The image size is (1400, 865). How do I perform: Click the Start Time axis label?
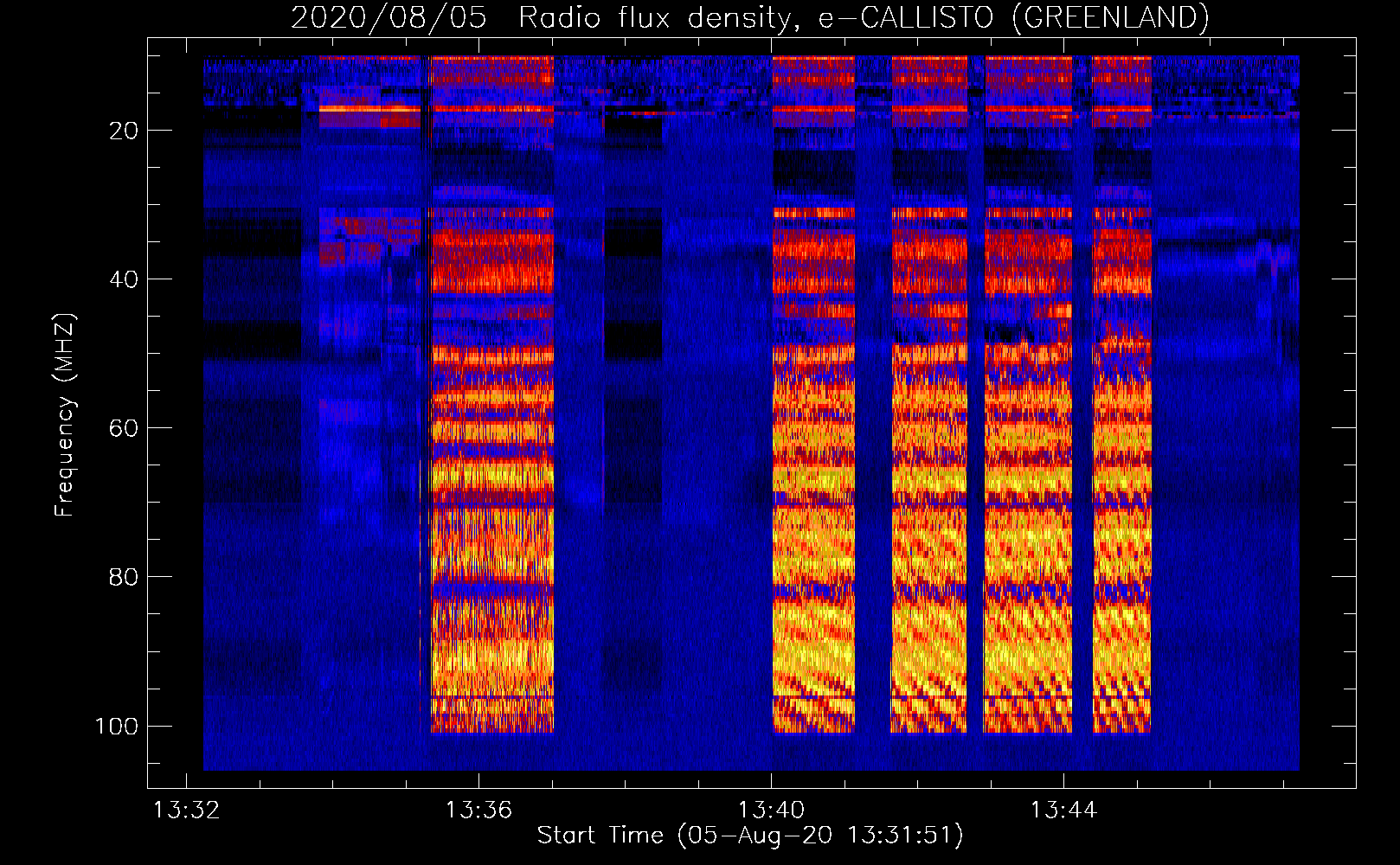(x=750, y=836)
